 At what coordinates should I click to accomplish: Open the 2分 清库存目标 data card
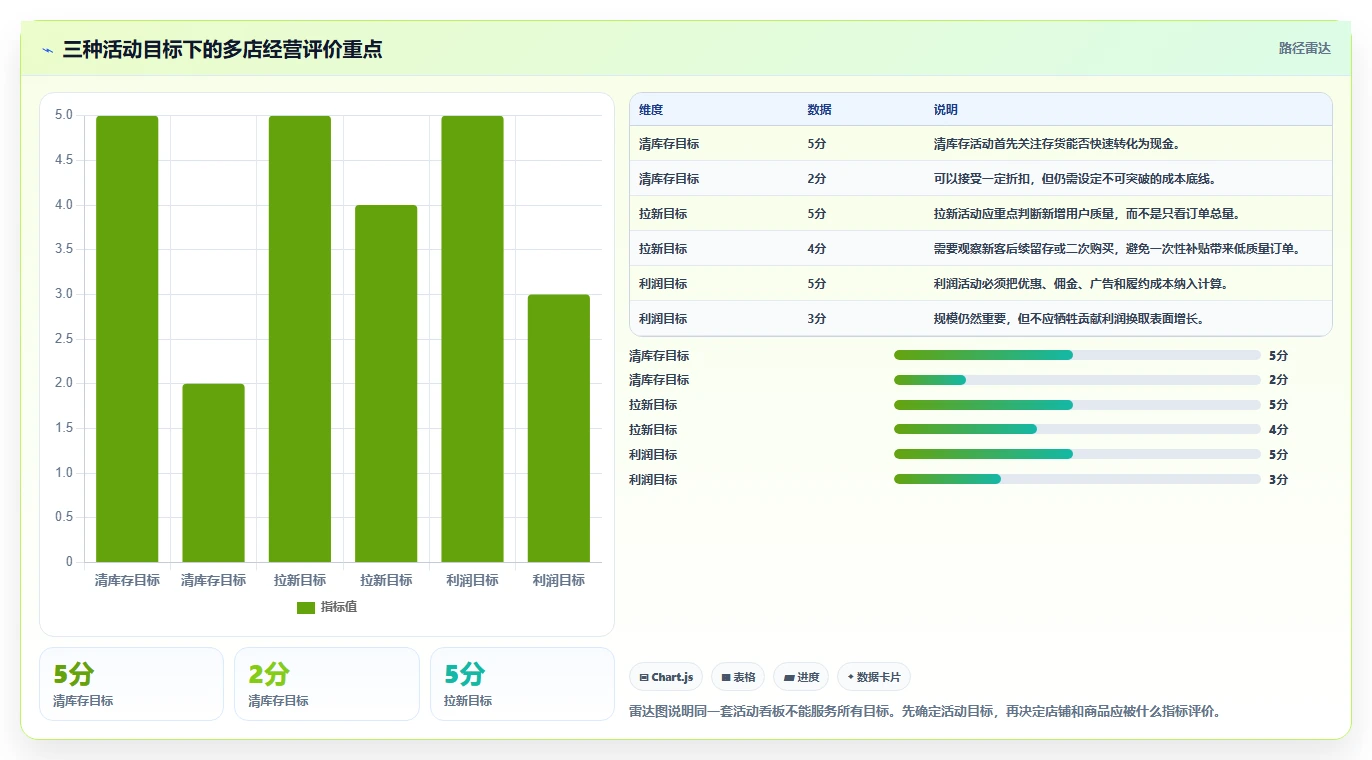pos(326,684)
